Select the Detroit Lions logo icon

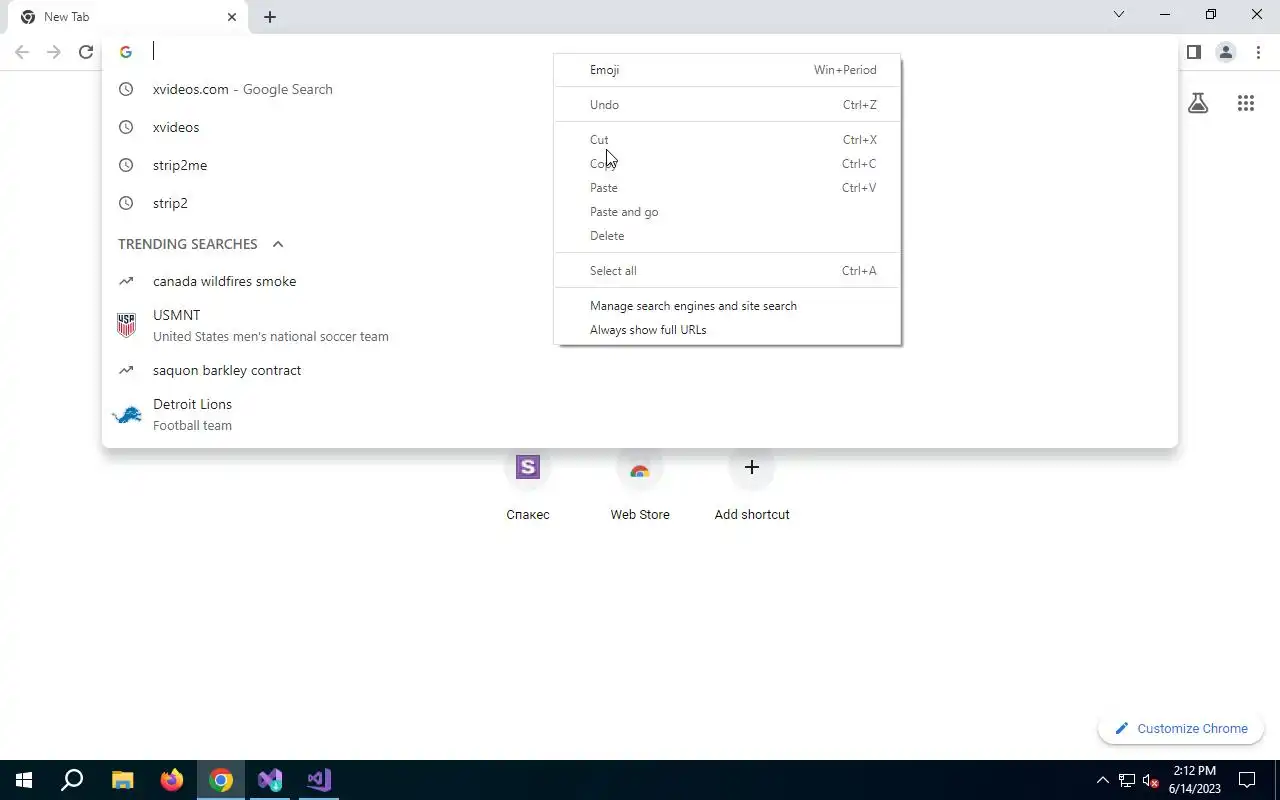point(127,414)
